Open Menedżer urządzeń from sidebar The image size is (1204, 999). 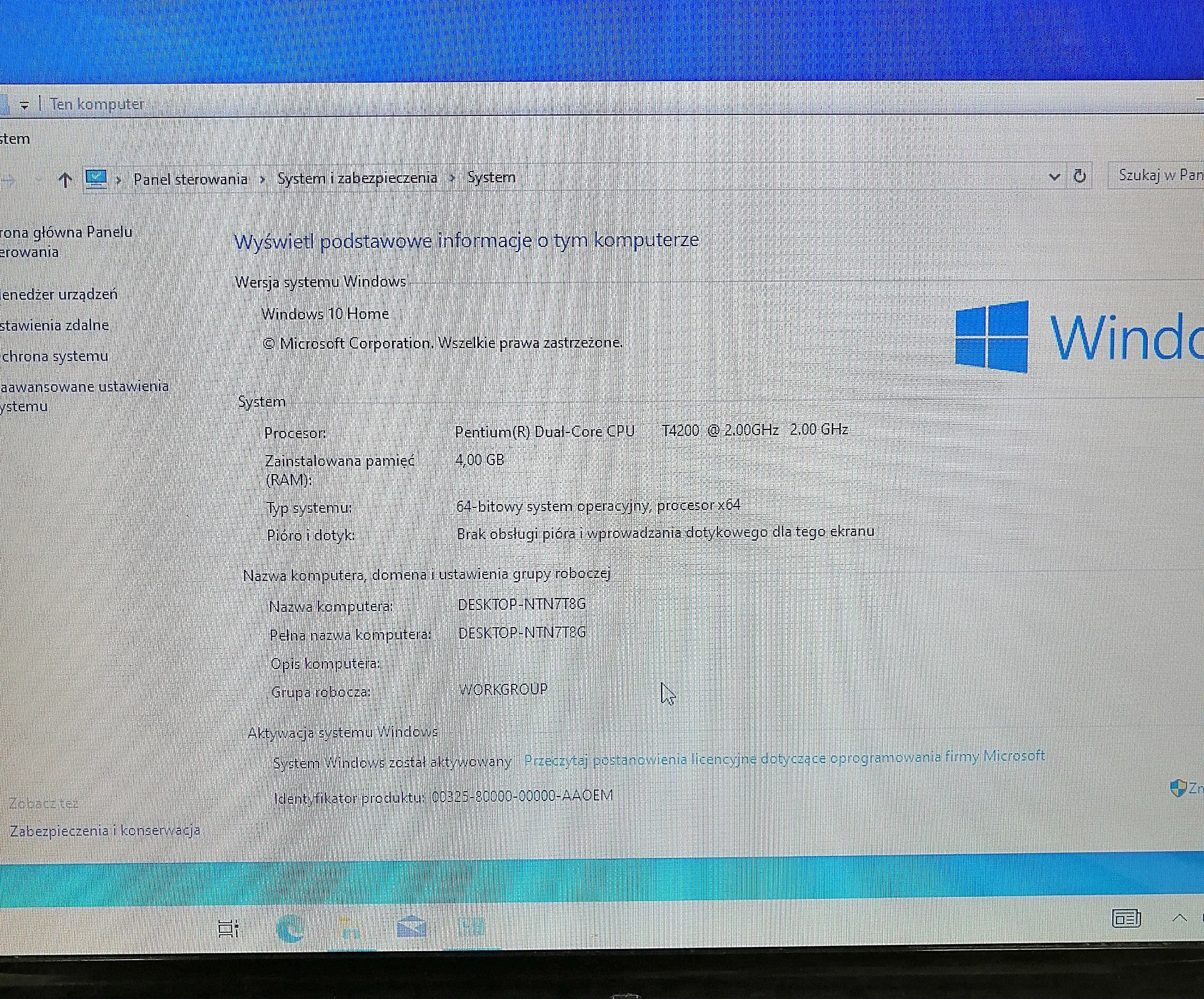tap(59, 294)
